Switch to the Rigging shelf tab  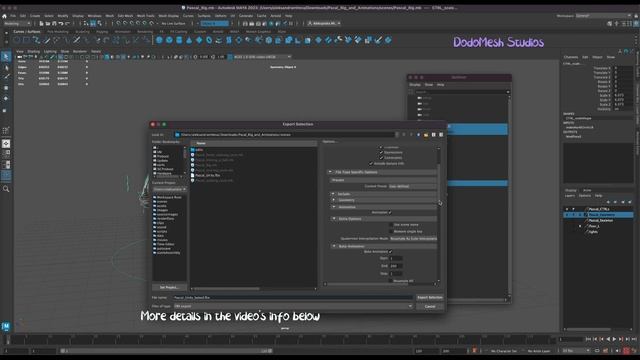pos(102,31)
